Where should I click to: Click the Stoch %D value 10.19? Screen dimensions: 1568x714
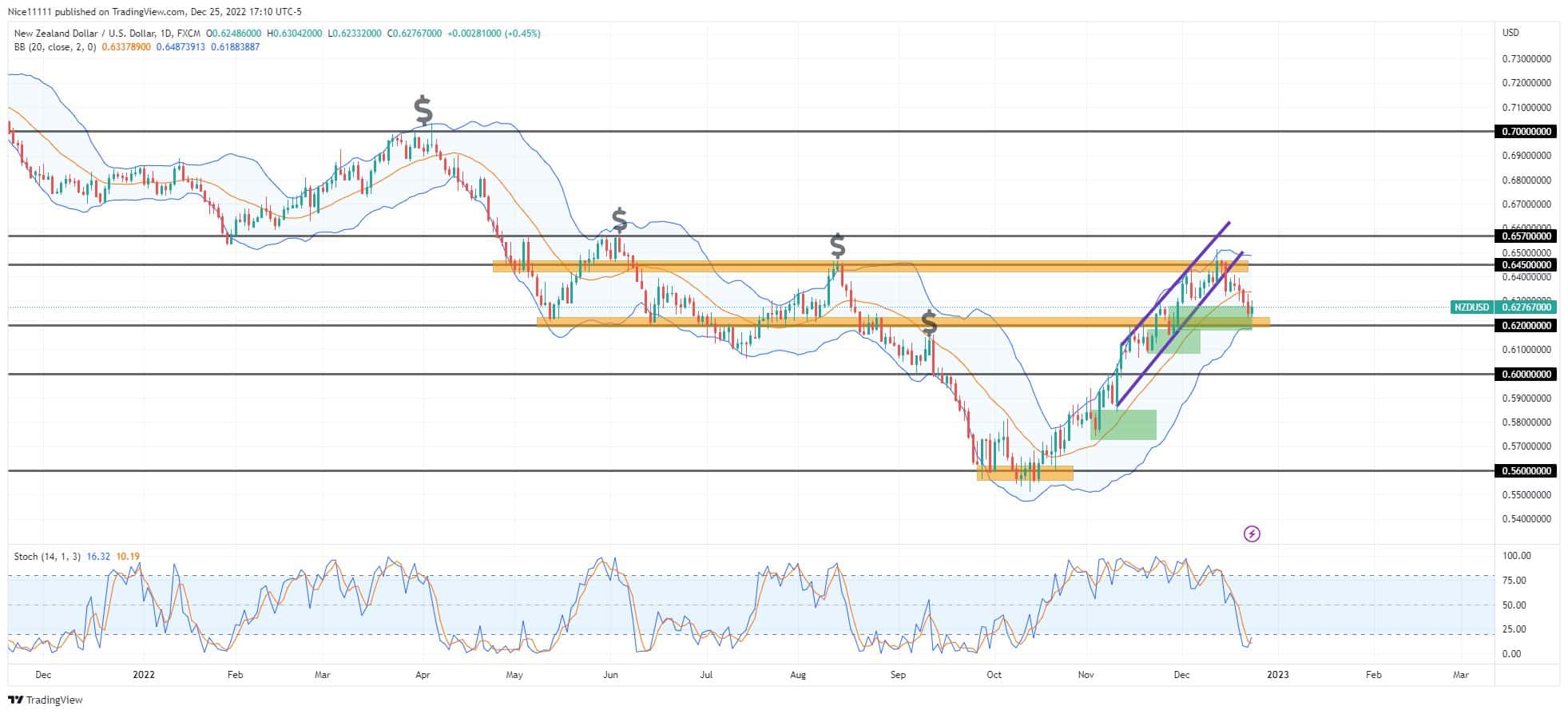point(128,557)
